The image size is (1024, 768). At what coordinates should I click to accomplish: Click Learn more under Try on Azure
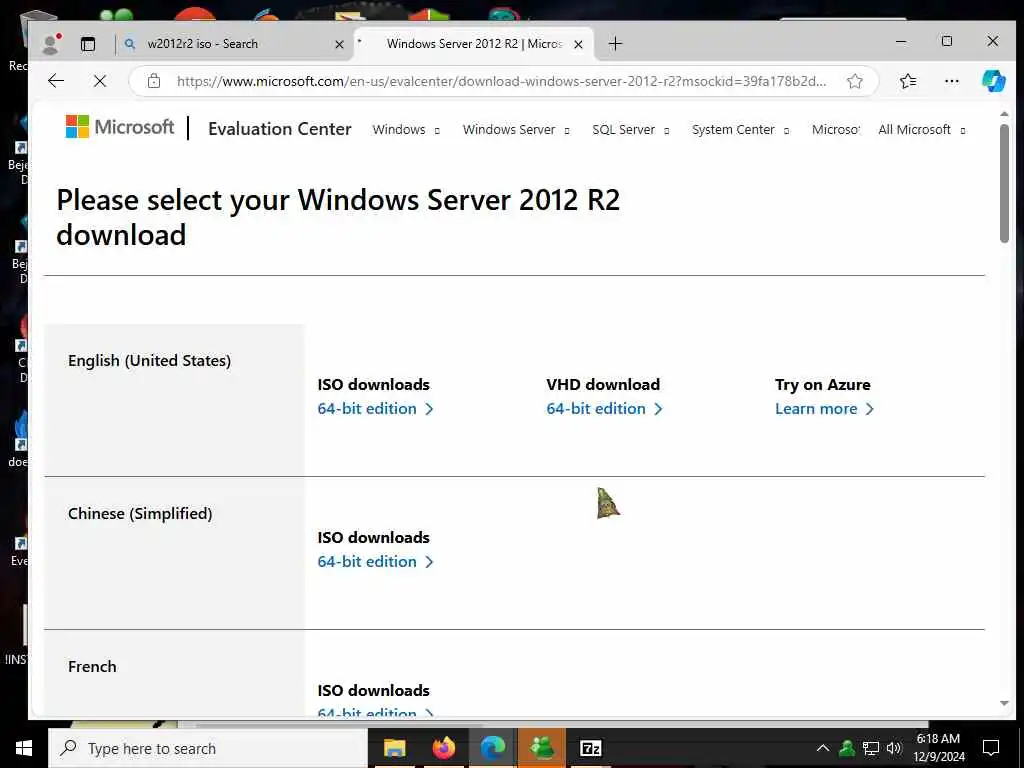tap(824, 409)
